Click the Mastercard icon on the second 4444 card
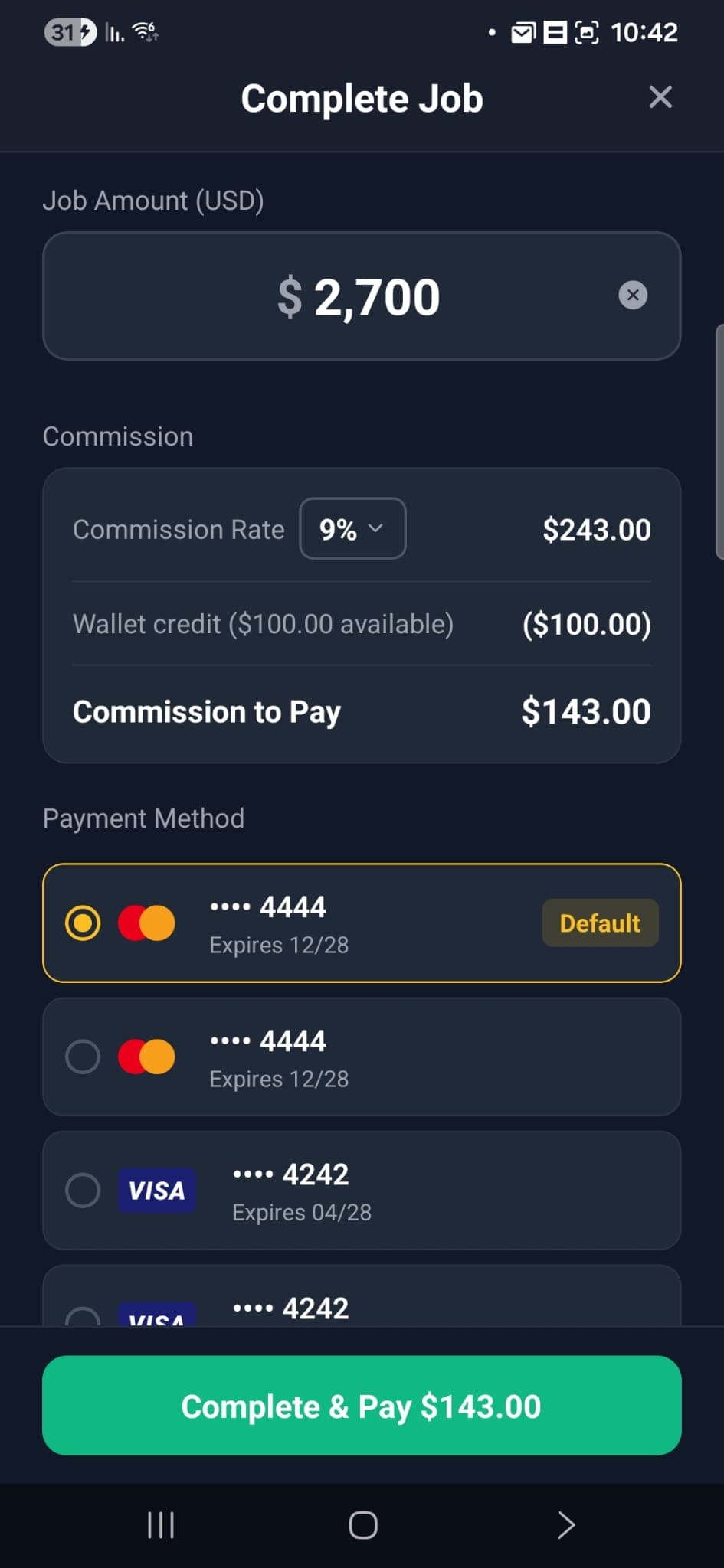 coord(146,1057)
